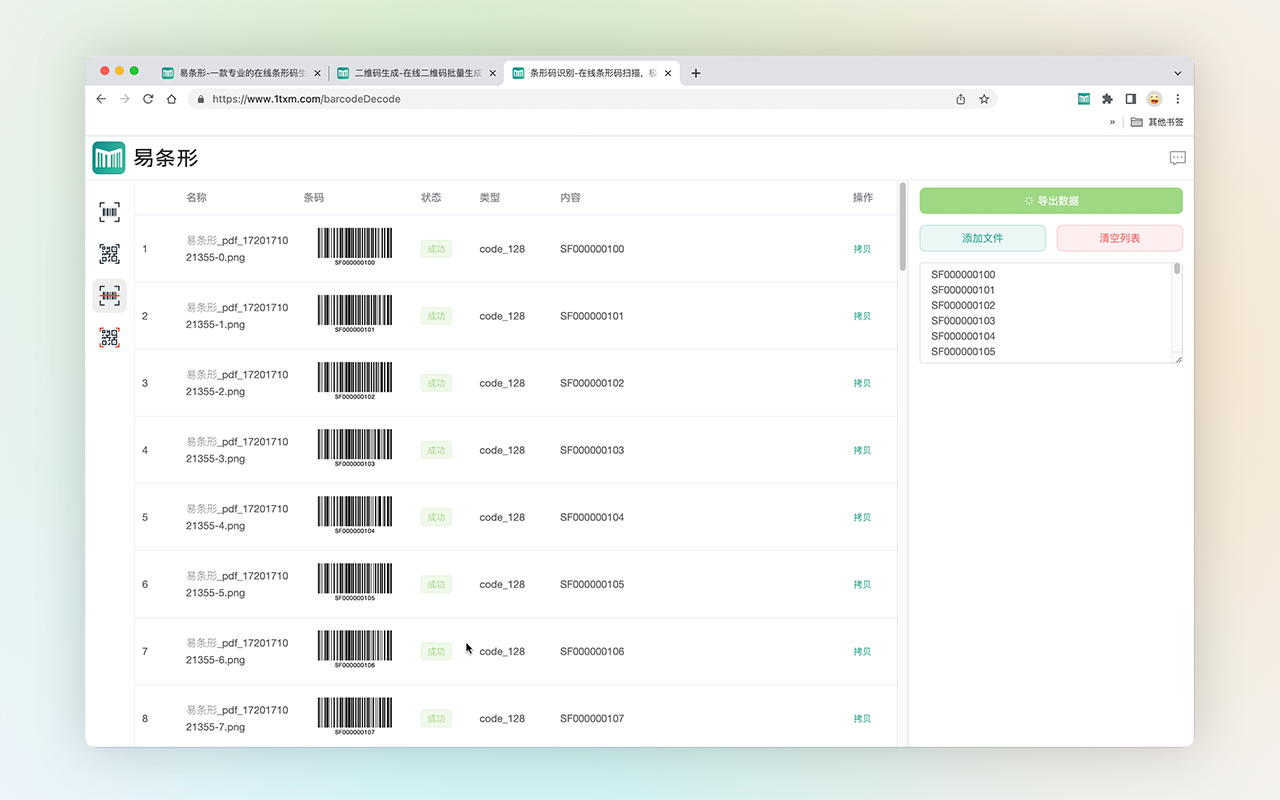Toggle the browser side panel icon
This screenshot has width=1280, height=800.
click(x=1130, y=99)
